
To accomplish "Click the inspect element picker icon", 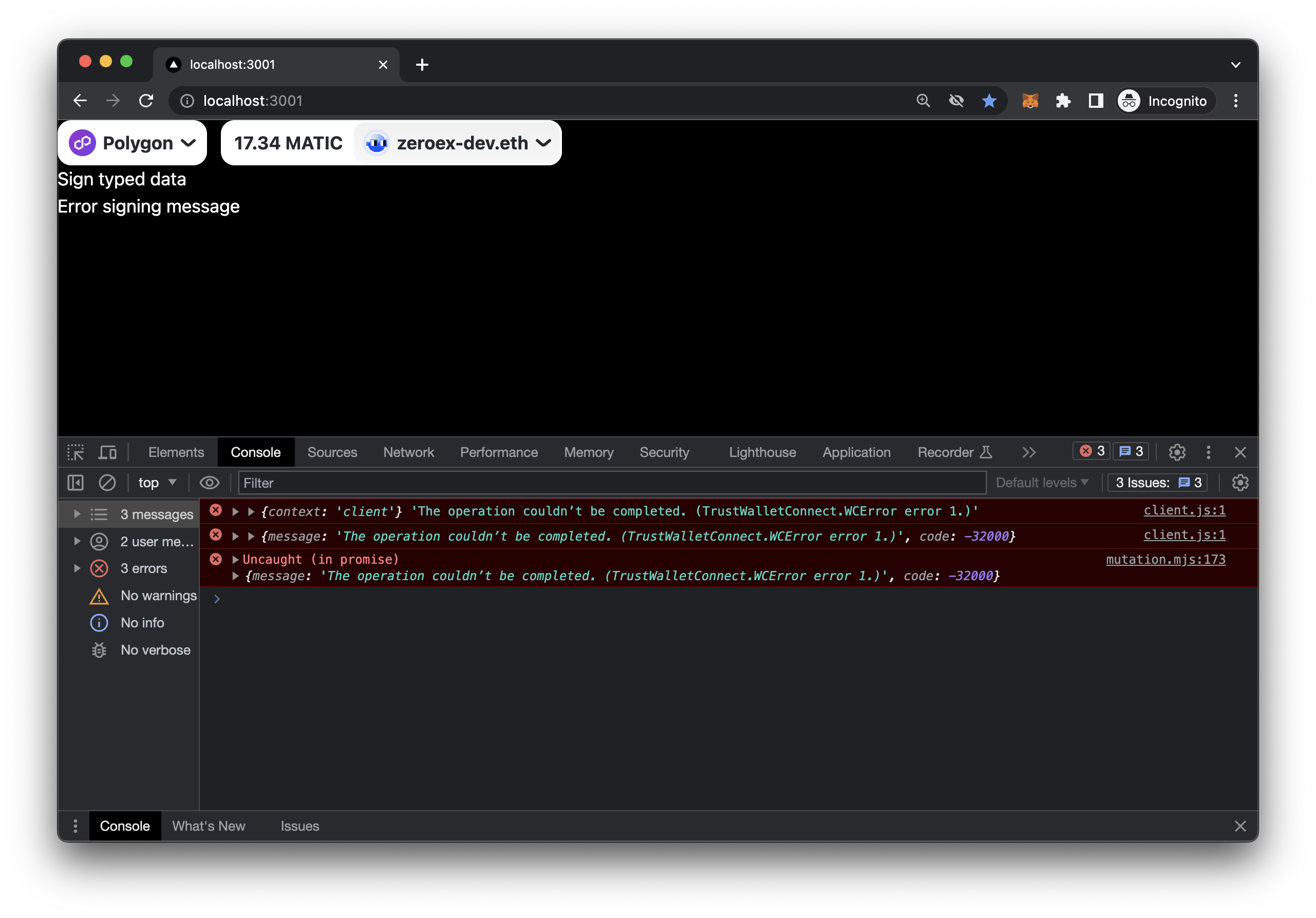I will point(75,453).
